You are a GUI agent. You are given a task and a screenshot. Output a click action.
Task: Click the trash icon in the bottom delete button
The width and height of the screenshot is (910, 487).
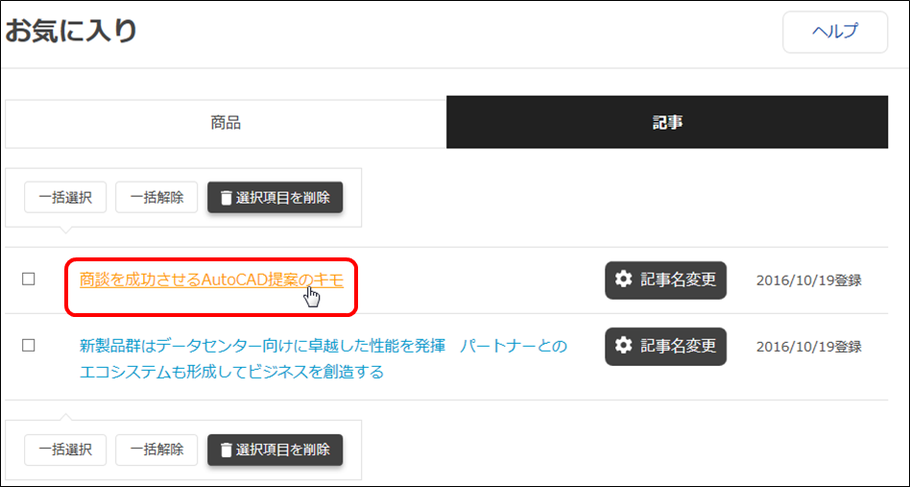tap(226, 450)
